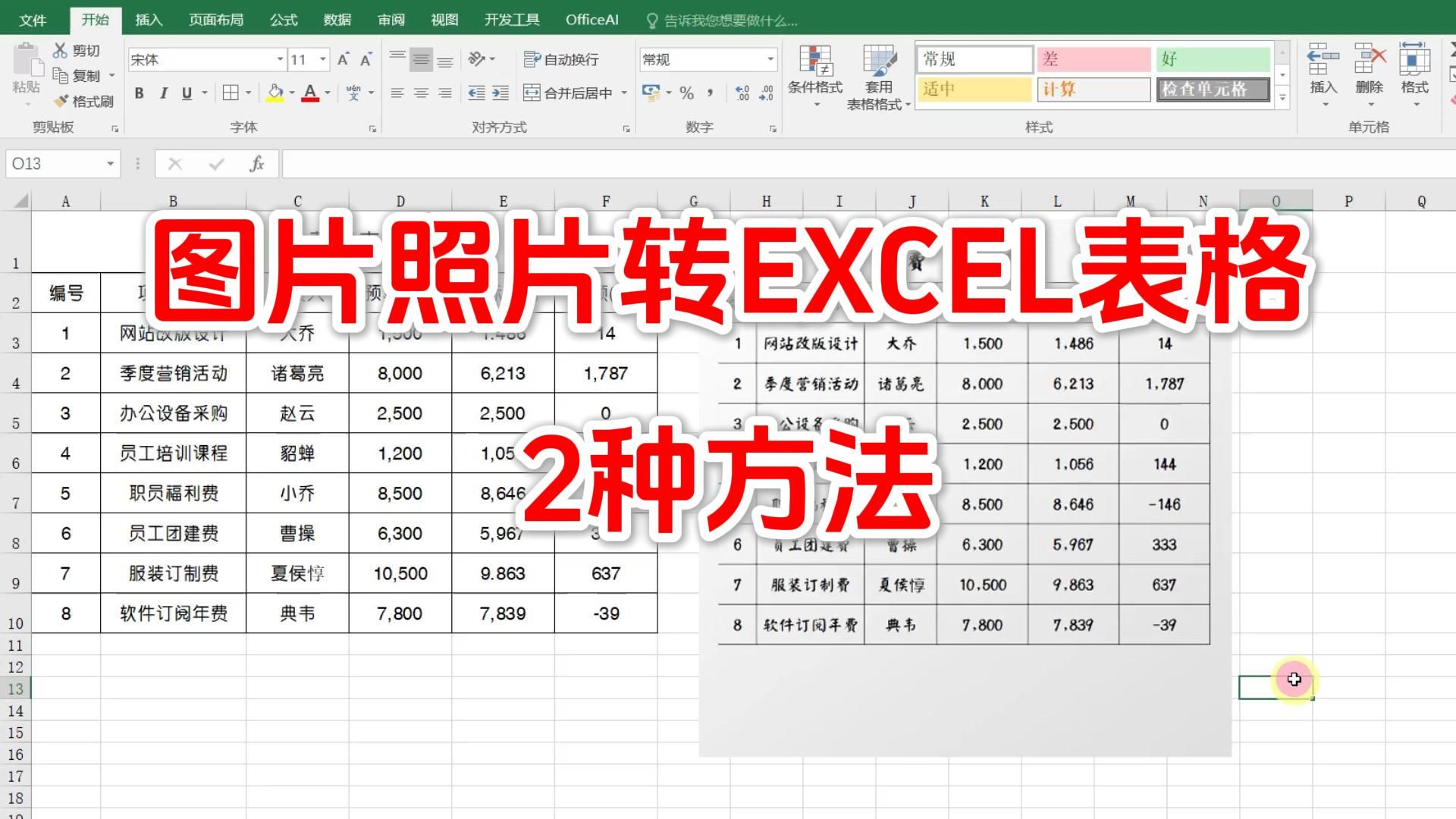Expand the Name Box dropdown arrow
The width and height of the screenshot is (1456, 819).
(x=110, y=163)
